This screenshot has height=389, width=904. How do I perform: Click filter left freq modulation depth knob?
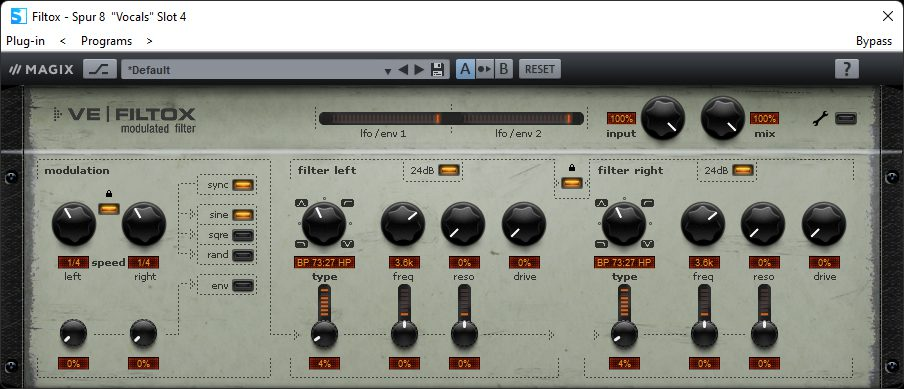coord(404,334)
